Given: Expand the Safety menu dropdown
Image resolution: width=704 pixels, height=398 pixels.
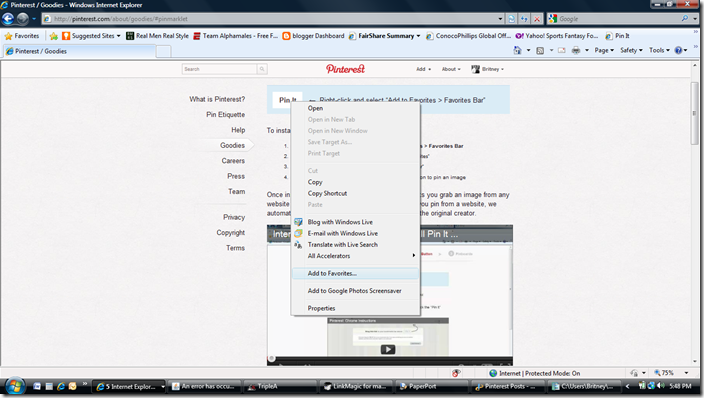Looking at the screenshot, I should tap(631, 50).
